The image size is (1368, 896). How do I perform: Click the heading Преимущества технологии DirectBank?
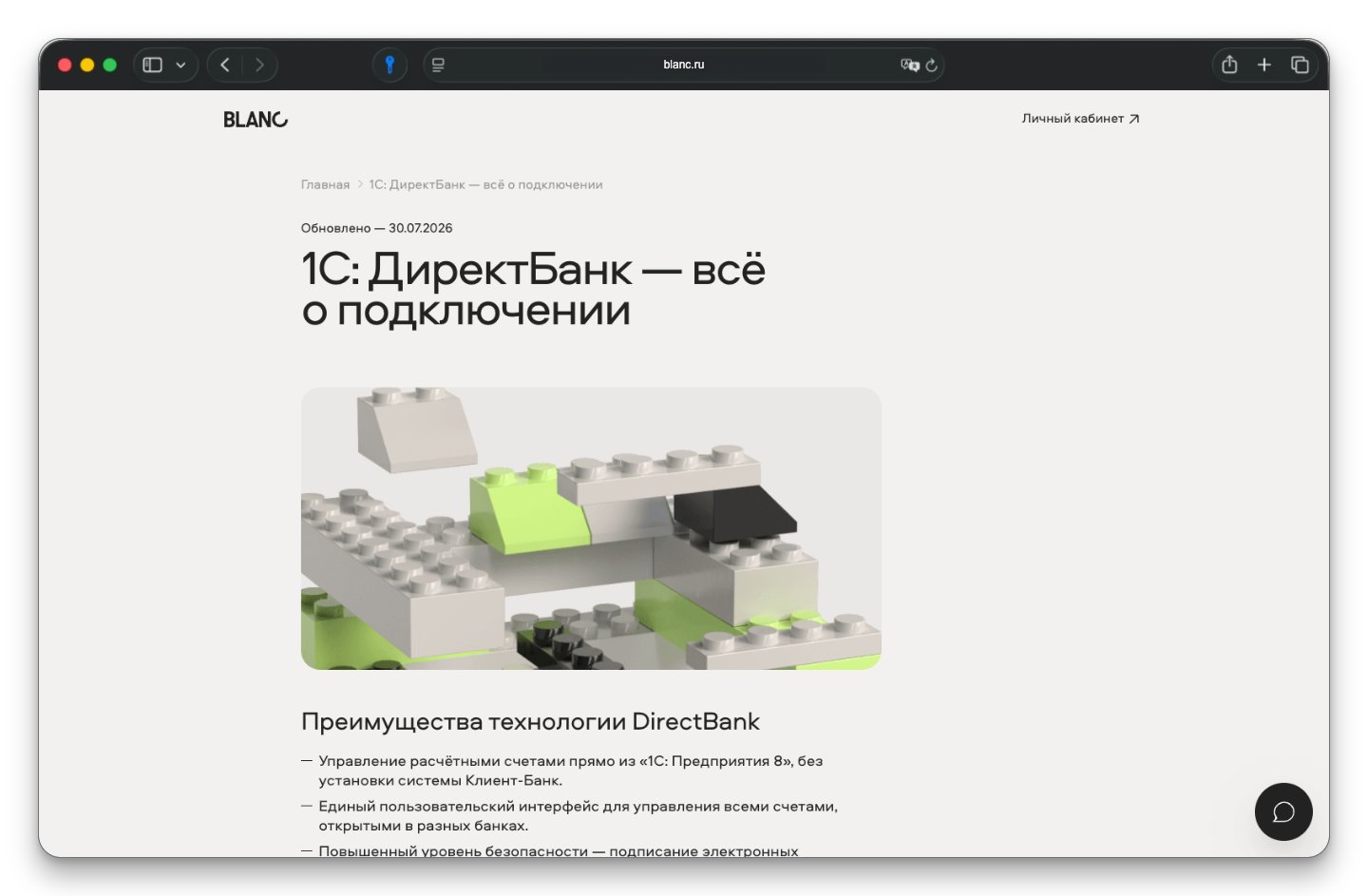[530, 721]
